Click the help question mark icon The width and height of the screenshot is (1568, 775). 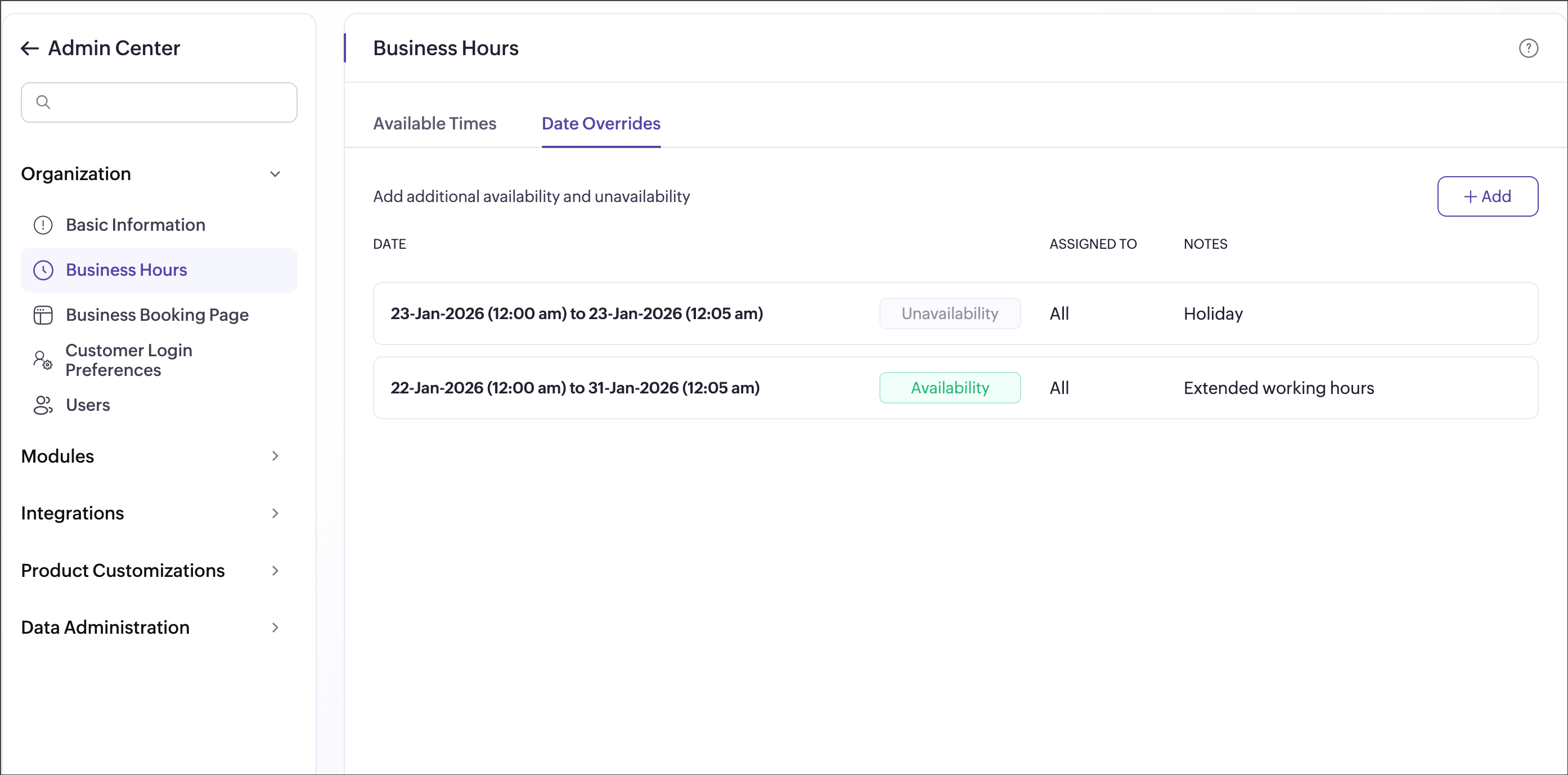[1528, 48]
